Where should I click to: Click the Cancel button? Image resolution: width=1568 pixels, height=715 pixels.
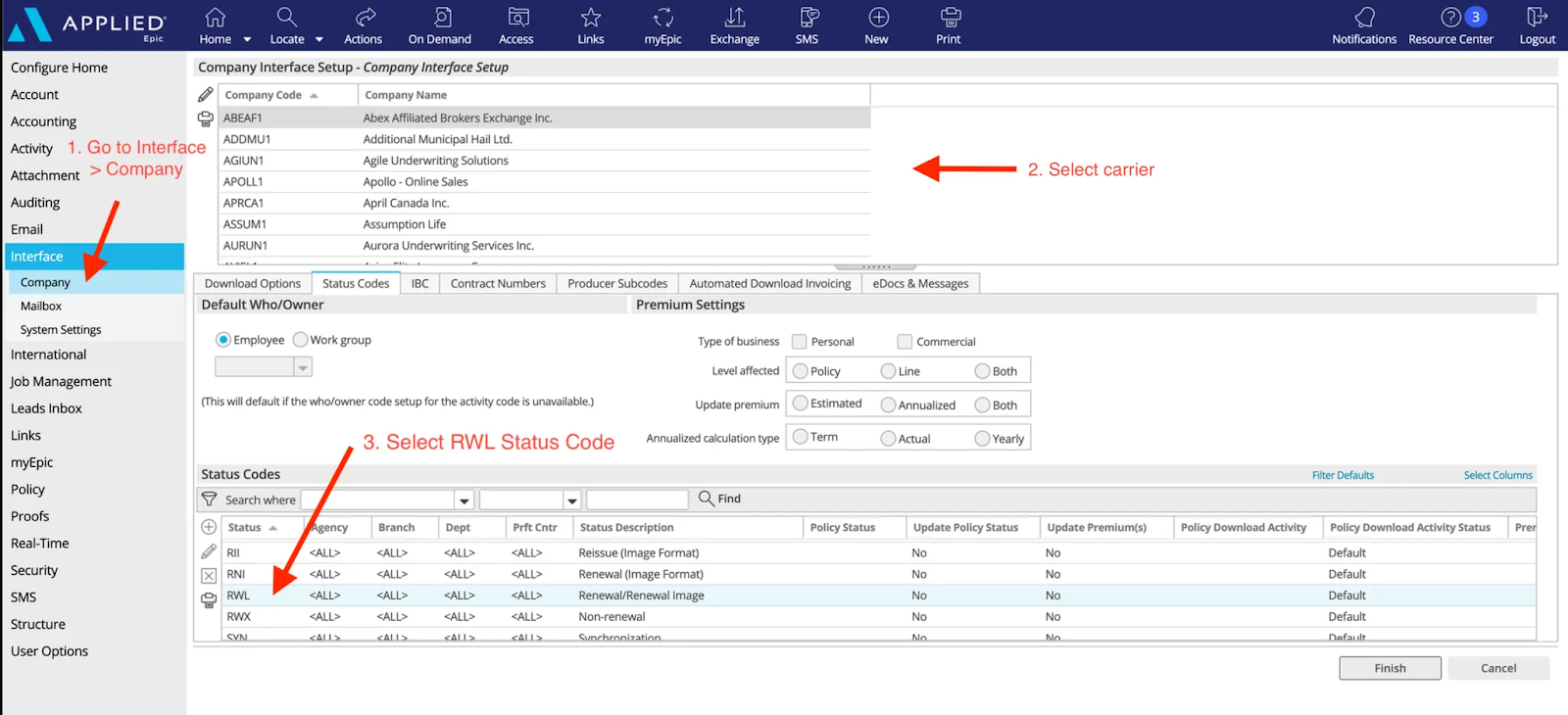pos(1498,668)
